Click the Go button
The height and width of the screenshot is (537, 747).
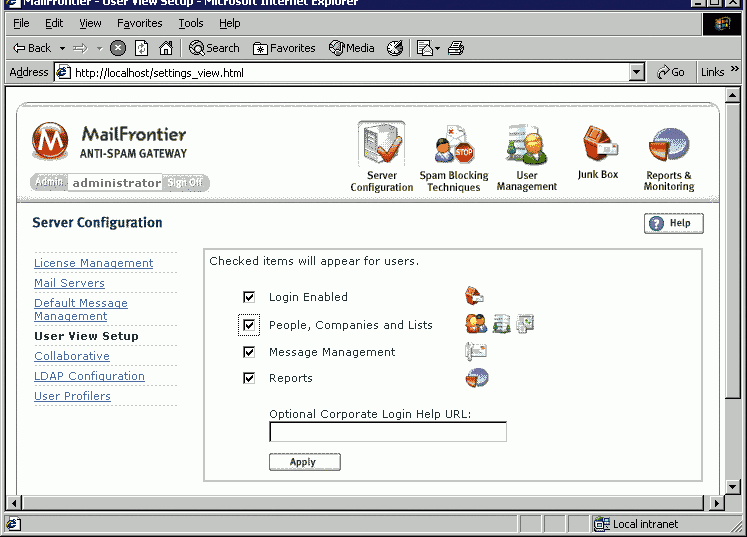tap(671, 72)
